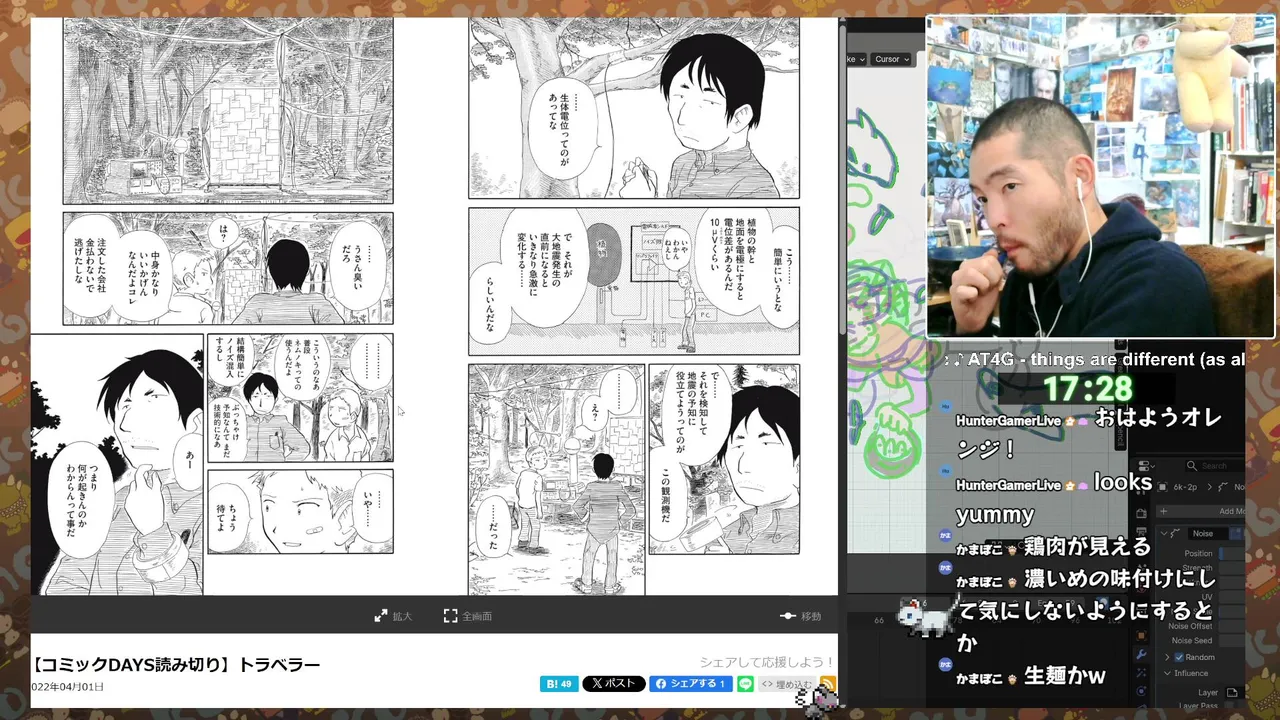This screenshot has width=1280, height=720.
Task: Click HunterGamerLive 'looks yummy' chat message
Action: (1054, 498)
